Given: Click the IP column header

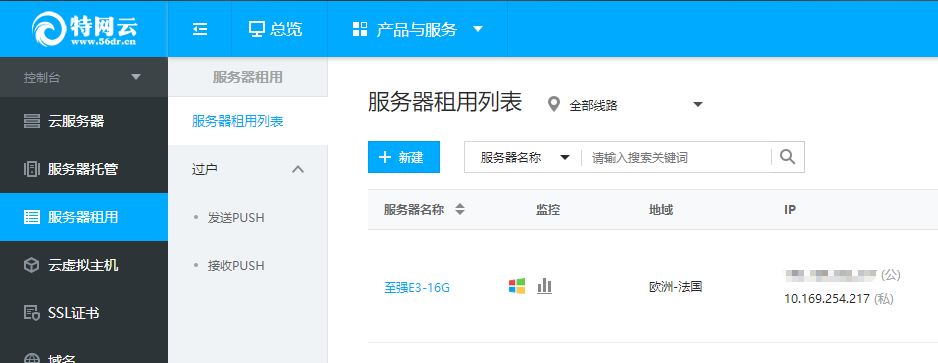Looking at the screenshot, I should coord(790,210).
